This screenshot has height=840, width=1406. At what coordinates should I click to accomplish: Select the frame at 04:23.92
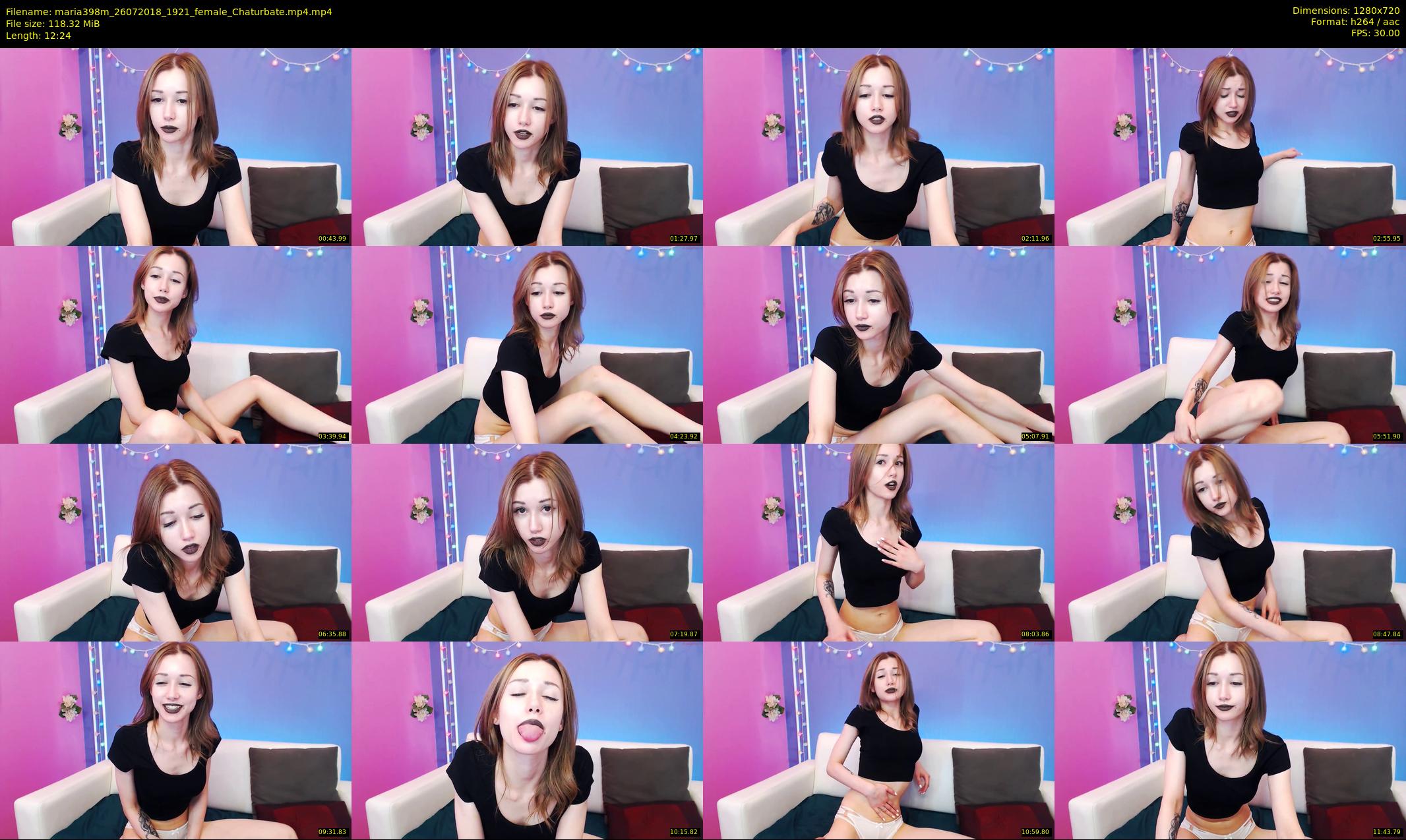[527, 344]
